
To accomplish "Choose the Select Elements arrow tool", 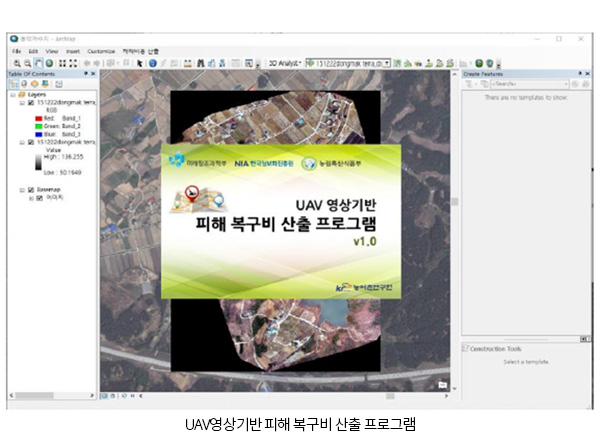I will [139, 62].
